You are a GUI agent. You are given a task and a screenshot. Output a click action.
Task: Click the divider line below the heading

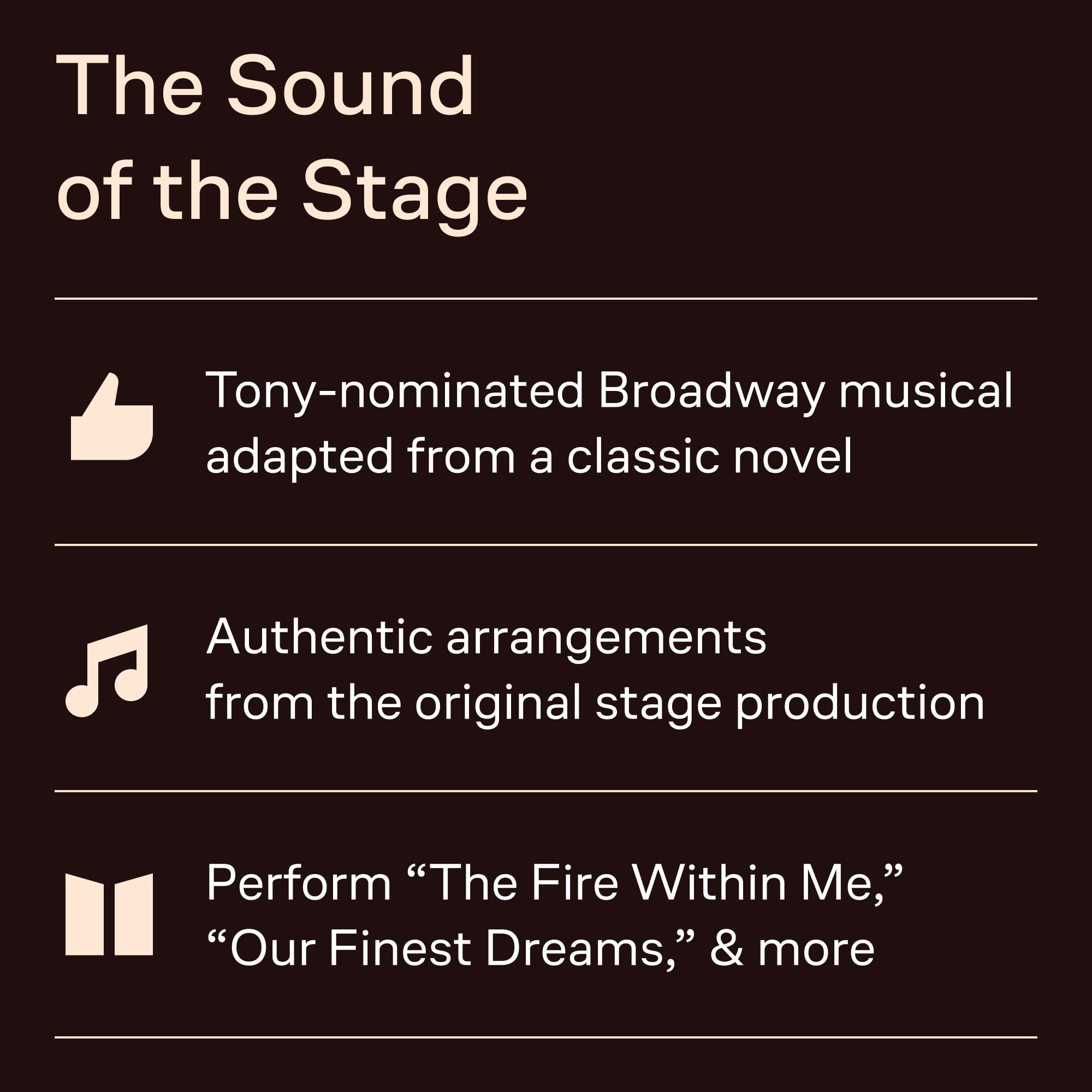tap(546, 299)
